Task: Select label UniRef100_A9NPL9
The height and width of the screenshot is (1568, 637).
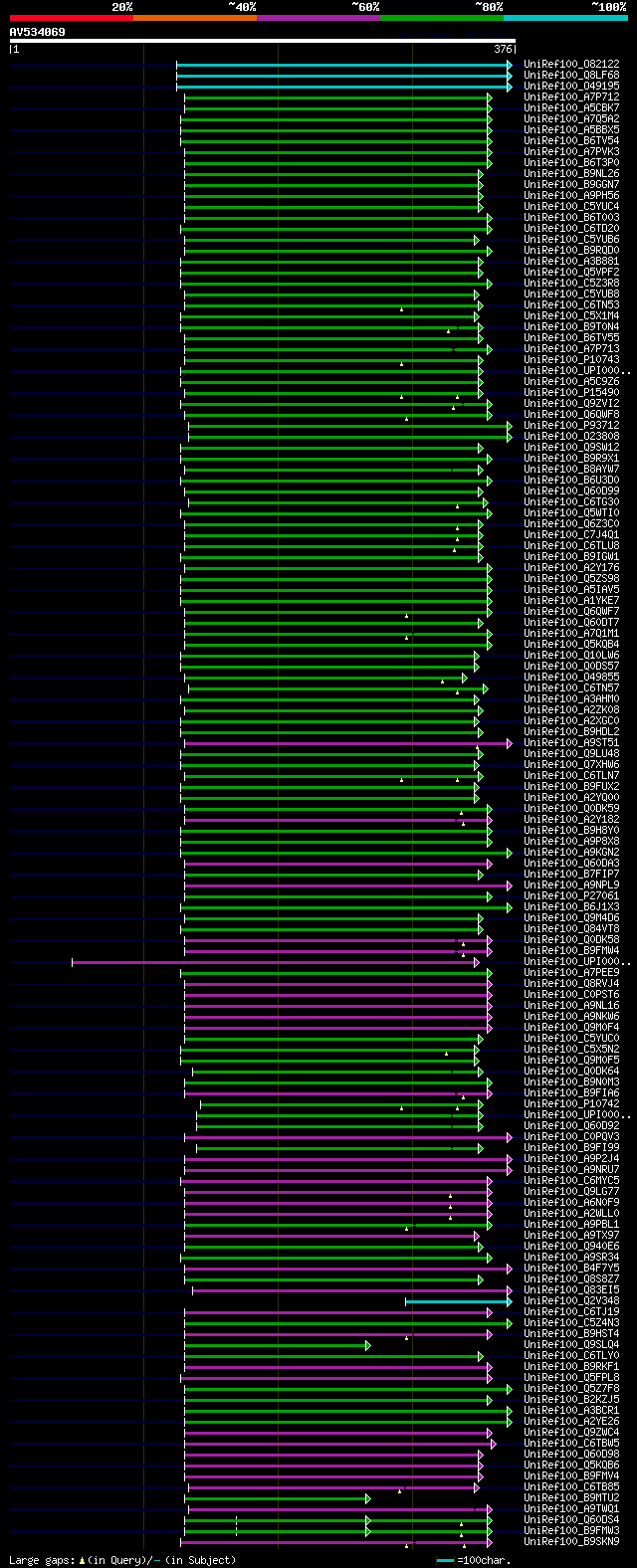Action: click(x=571, y=884)
